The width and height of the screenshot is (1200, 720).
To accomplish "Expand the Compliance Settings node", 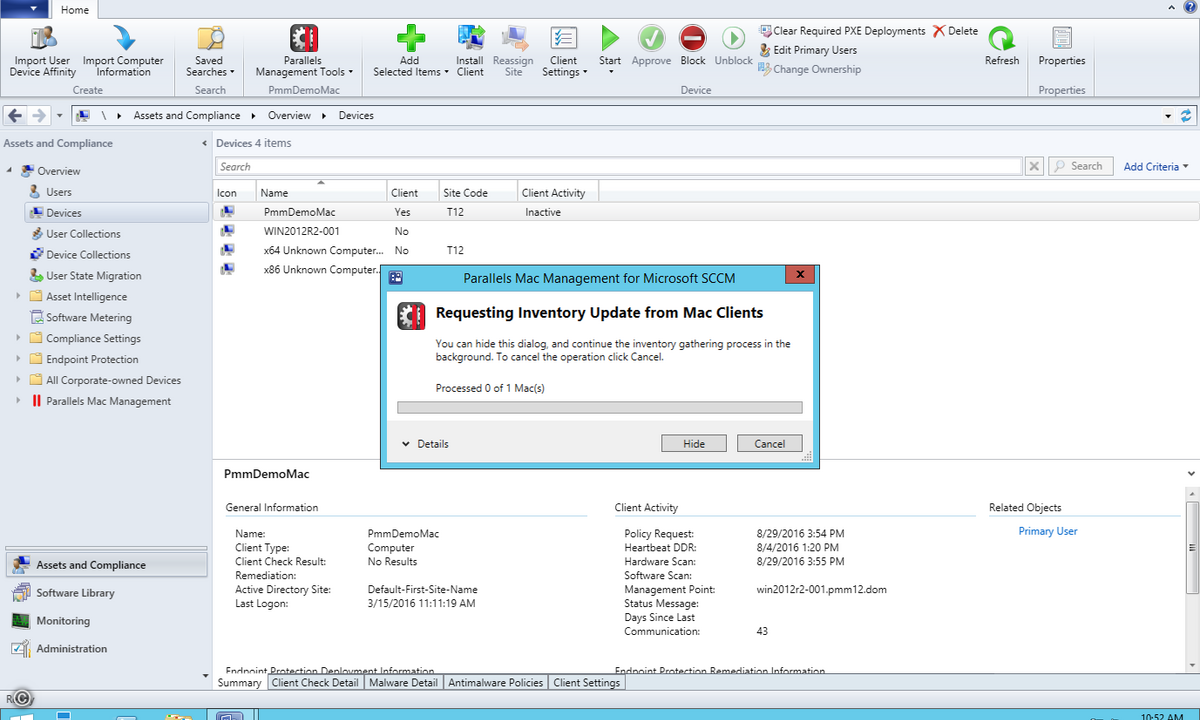I will pyautogui.click(x=18, y=339).
